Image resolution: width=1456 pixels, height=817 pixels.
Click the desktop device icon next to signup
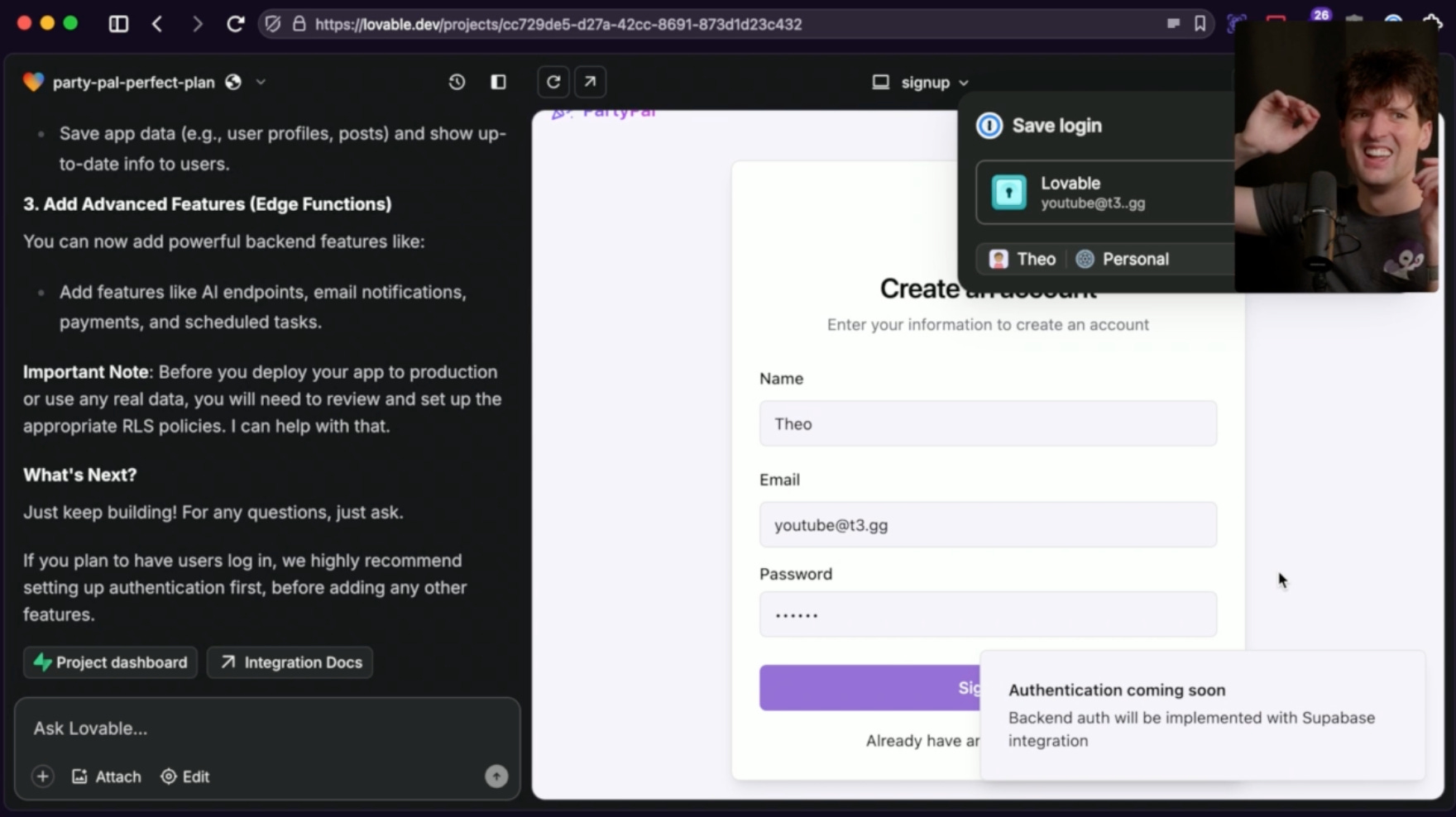tap(881, 83)
